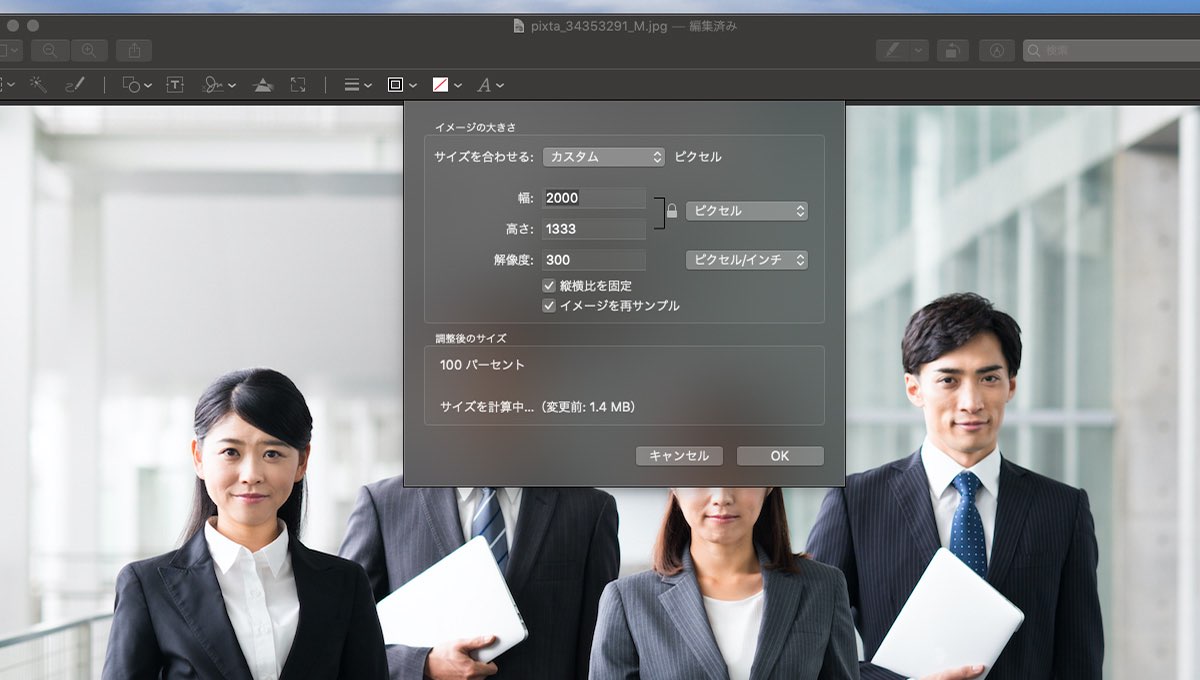Screen dimensions: 1200x680
Task: Click the Adjust Size resize icon
Action: click(298, 85)
